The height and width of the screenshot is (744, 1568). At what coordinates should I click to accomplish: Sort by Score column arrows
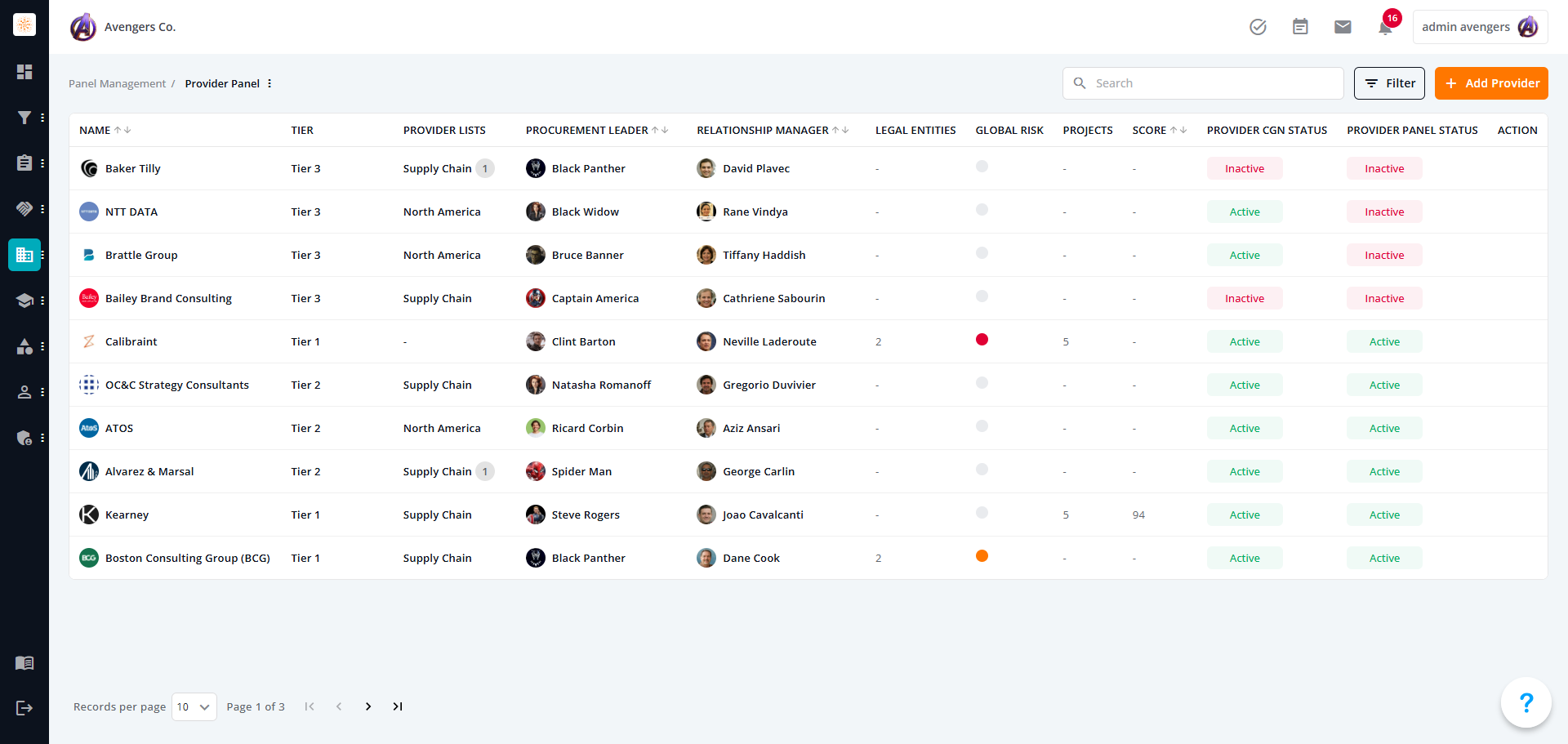(1178, 130)
